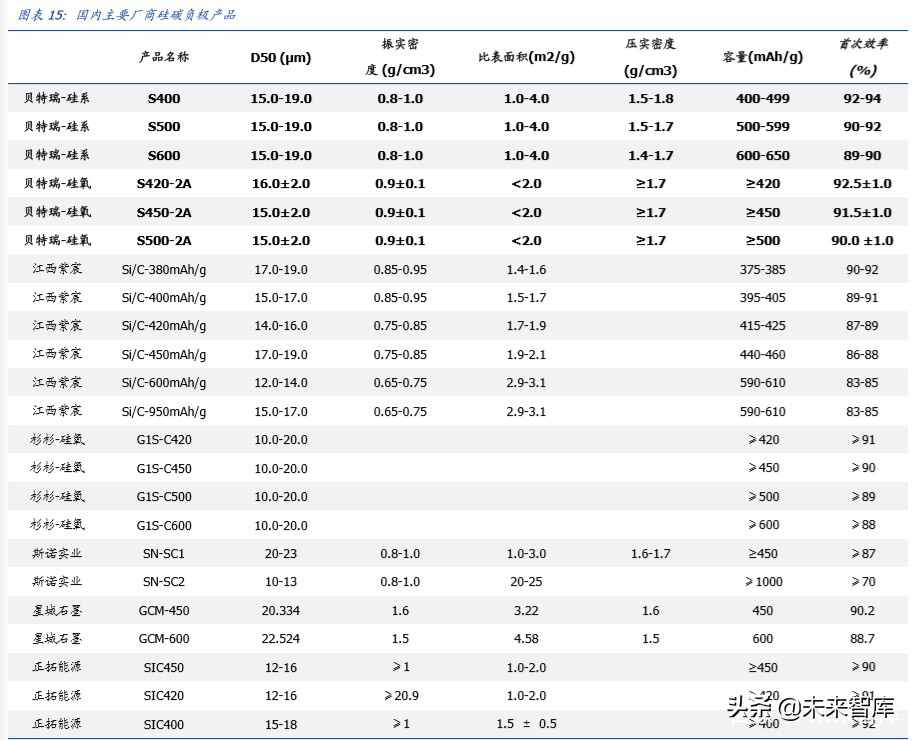Select D50 value '16.0±2.0'
This screenshot has height=740, width=915.
point(281,184)
